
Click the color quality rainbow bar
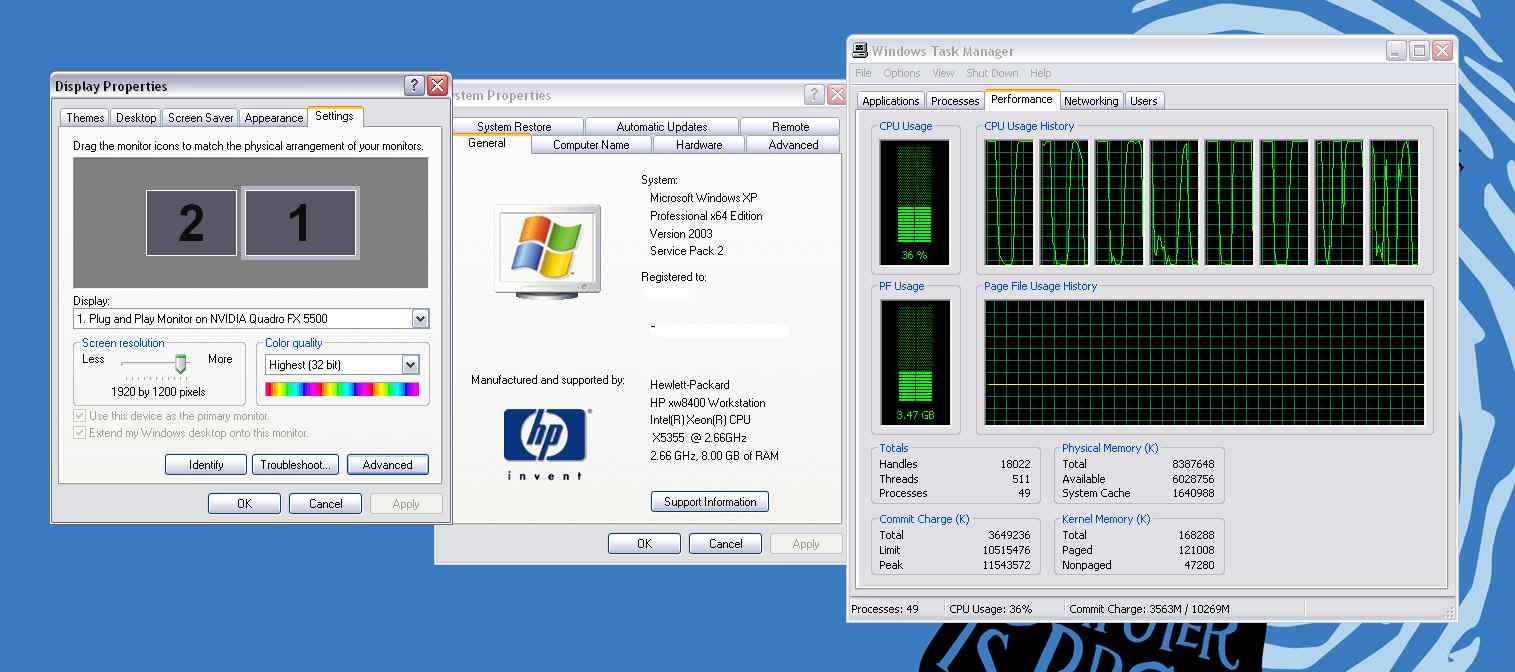(x=342, y=389)
